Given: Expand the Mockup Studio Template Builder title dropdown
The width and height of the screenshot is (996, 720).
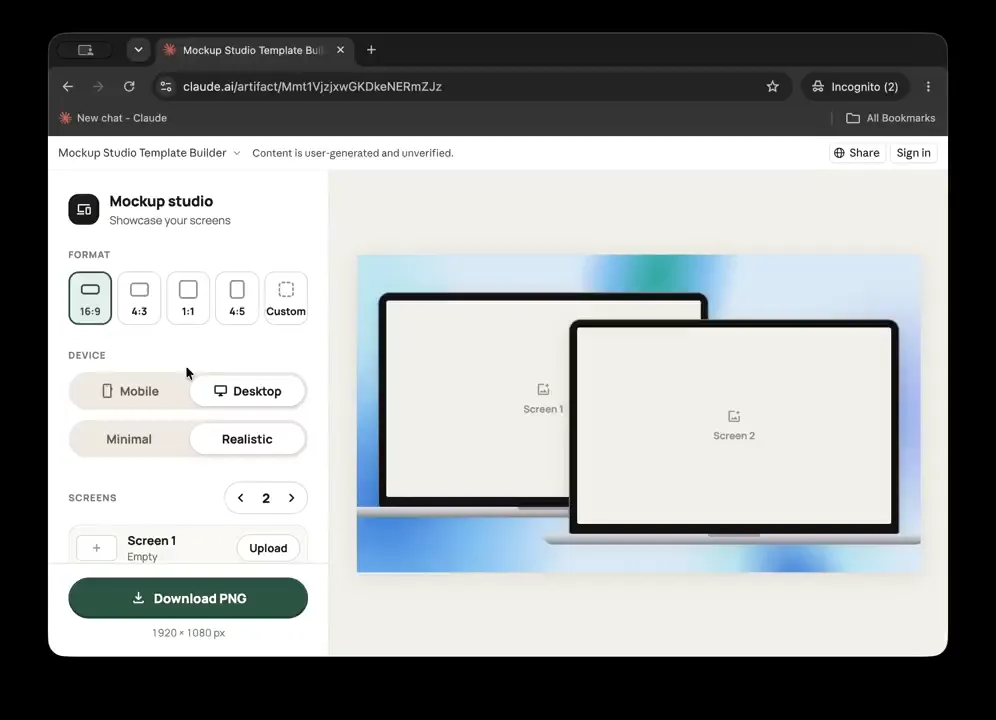Looking at the screenshot, I should 237,153.
